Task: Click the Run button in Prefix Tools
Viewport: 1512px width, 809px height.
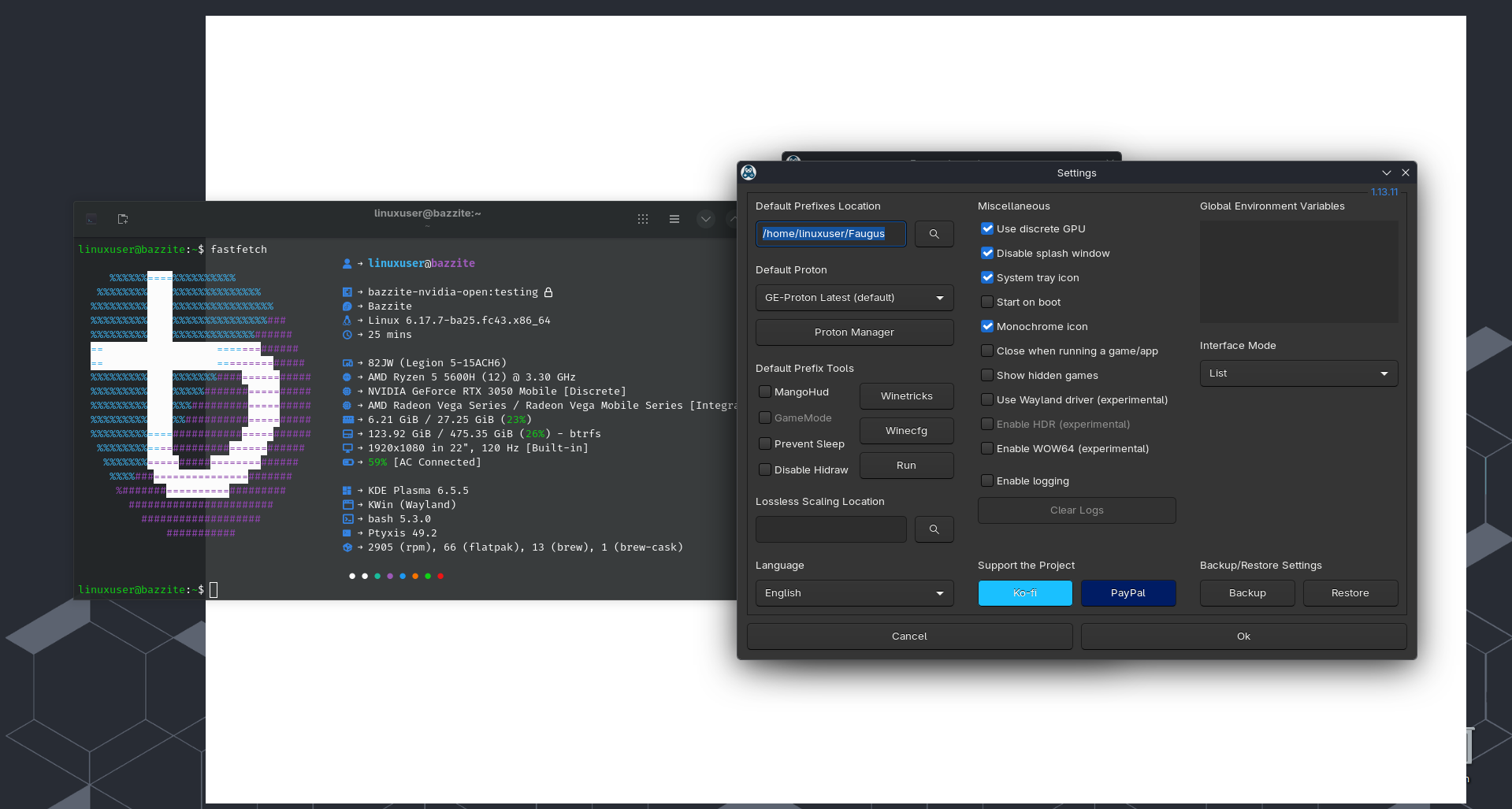Action: tap(907, 466)
